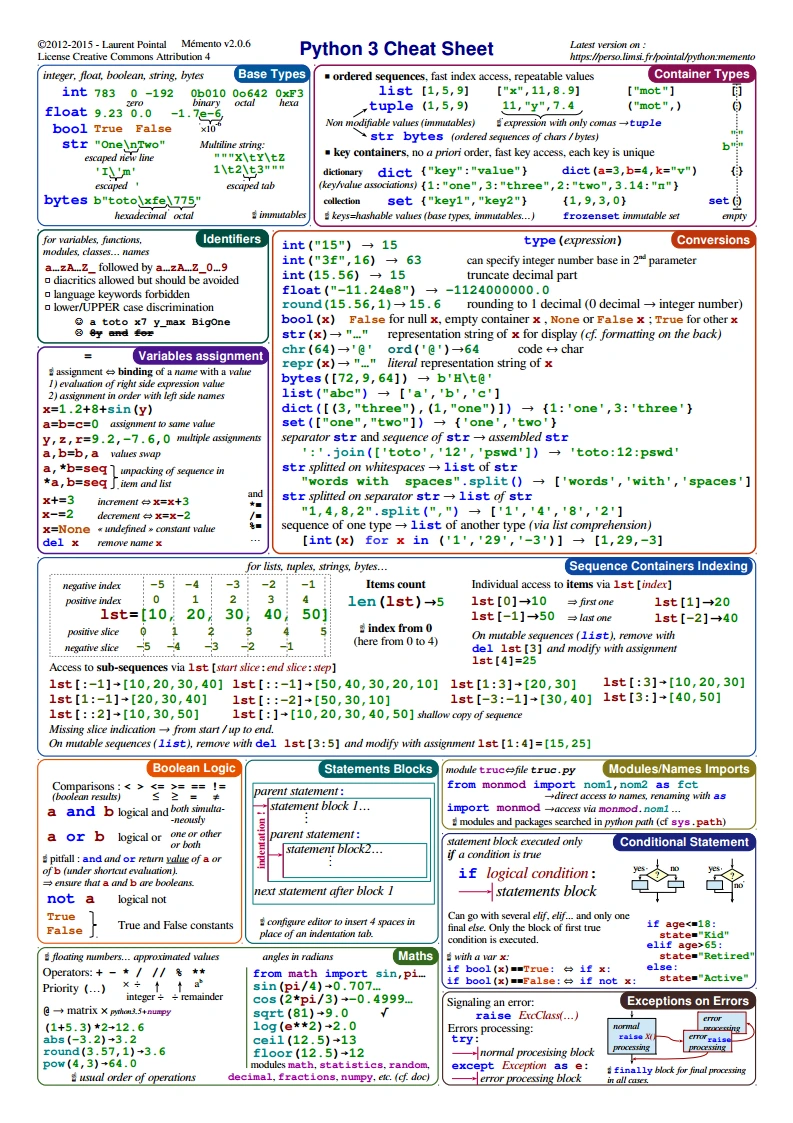
Task: Click the checkmark beside sqrt(81)
Action: [385, 1011]
